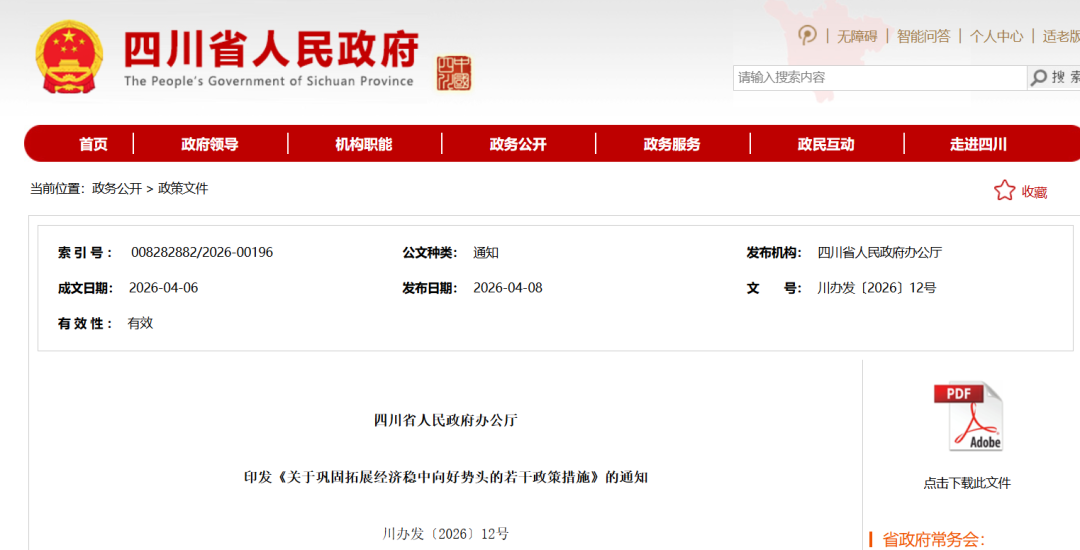Select 政民互动 menu item
Viewport: 1080px width, 550px height.
pyautogui.click(x=826, y=144)
